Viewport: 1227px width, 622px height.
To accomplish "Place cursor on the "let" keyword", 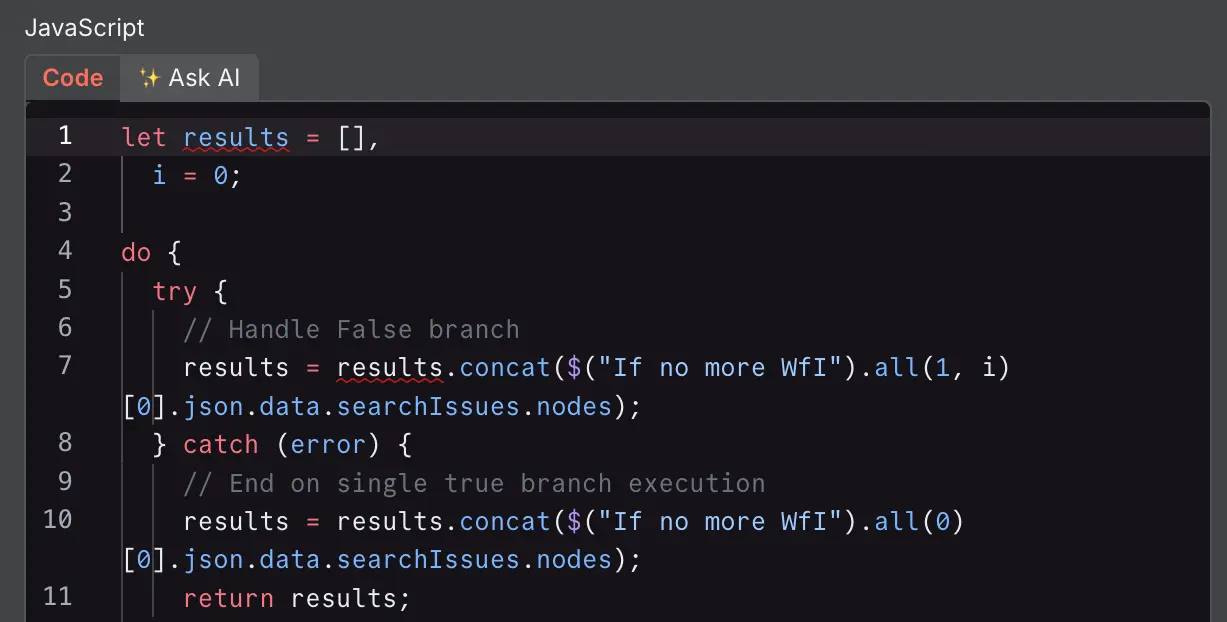I will pyautogui.click(x=143, y=137).
